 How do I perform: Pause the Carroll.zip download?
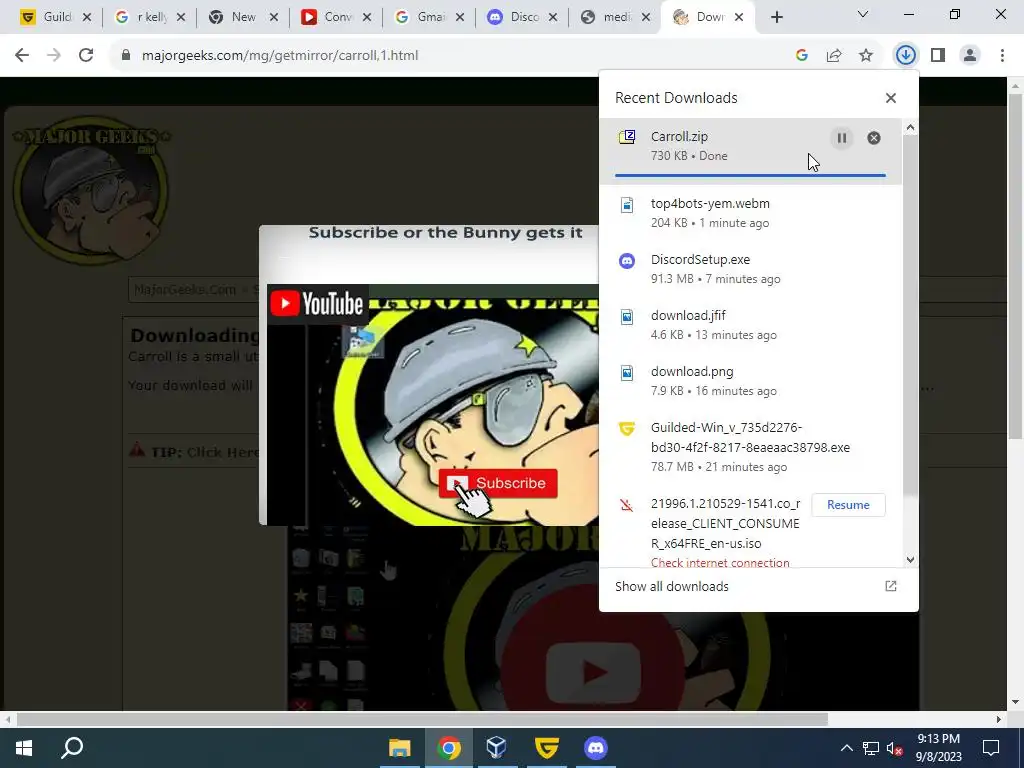842,138
